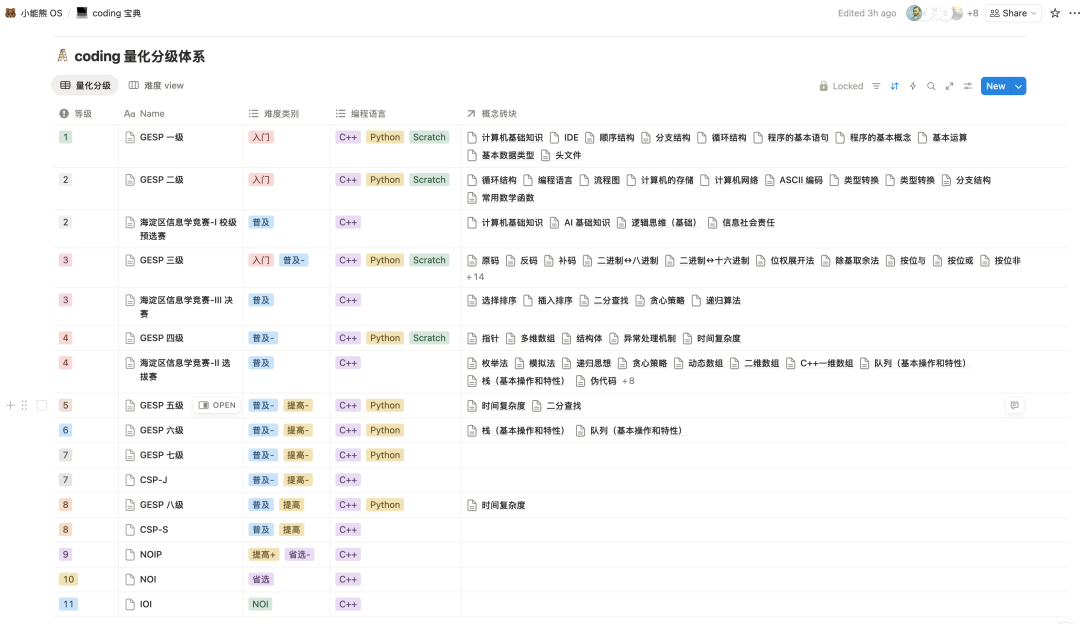Click the filter icon in the toolbar

[876, 86]
